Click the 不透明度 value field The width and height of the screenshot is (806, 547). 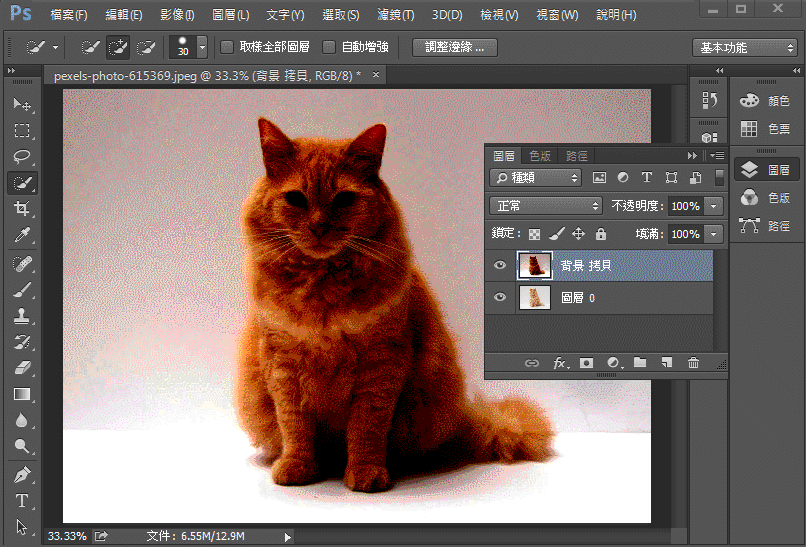(686, 206)
